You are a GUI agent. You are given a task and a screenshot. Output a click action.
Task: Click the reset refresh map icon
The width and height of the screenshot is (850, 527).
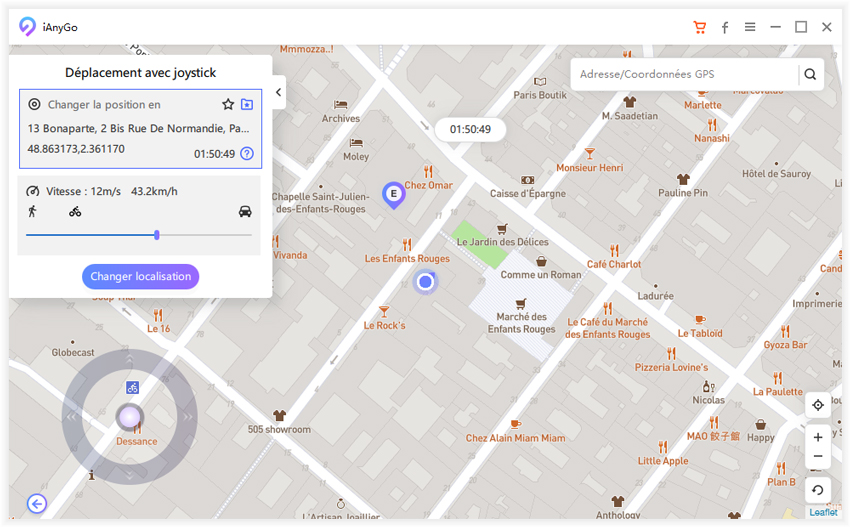tap(818, 490)
